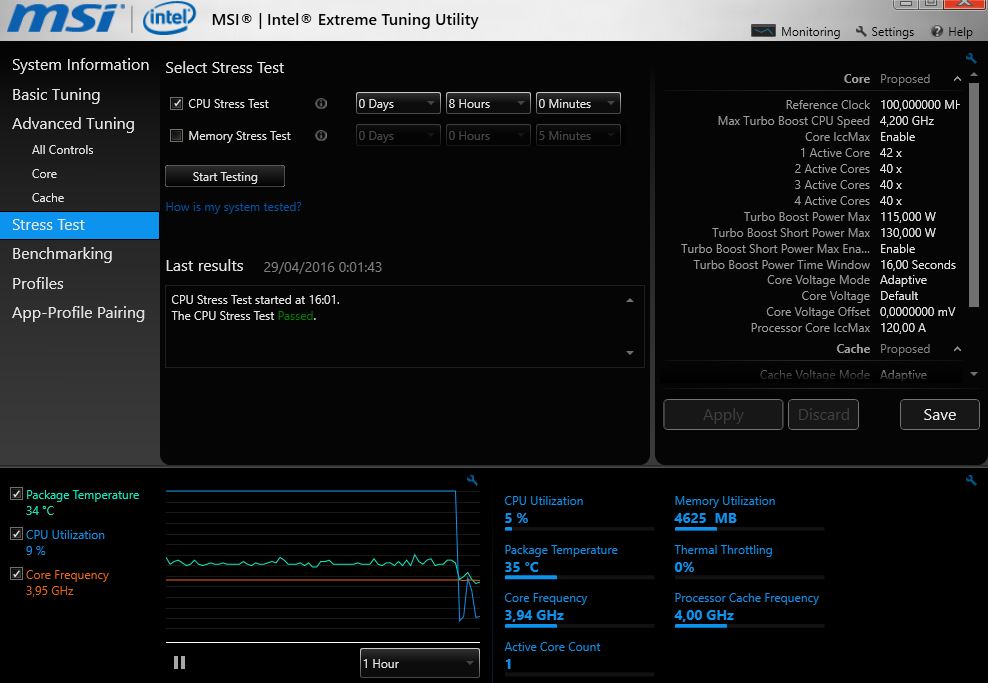Open Advanced Tuning in the sidebar
Viewport: 988px width, 683px height.
73,124
